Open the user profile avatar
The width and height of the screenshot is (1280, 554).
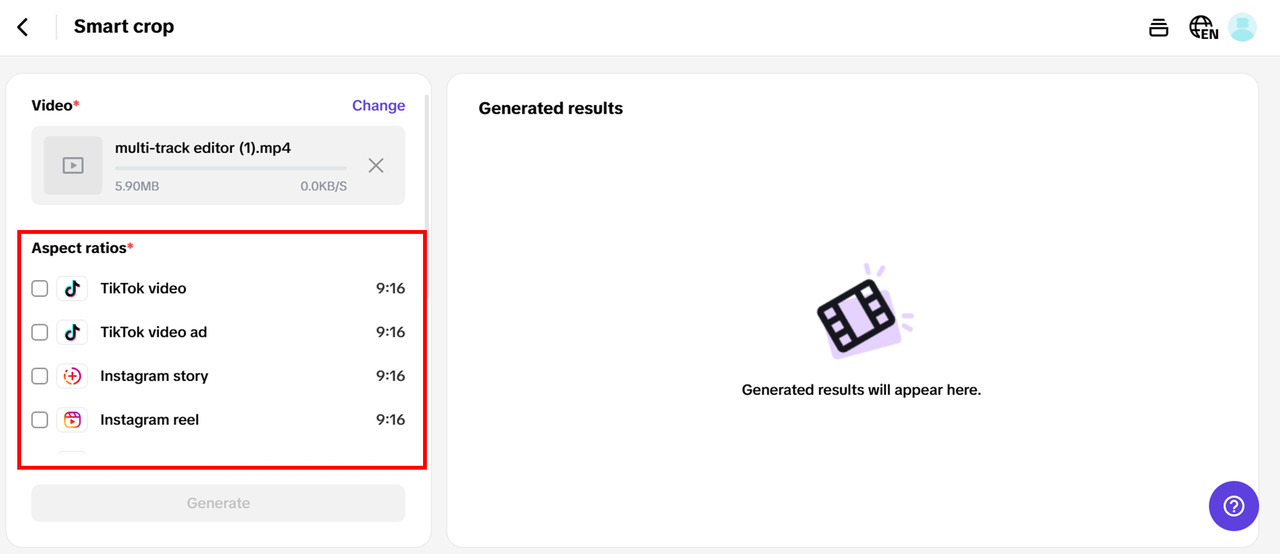(x=1242, y=27)
